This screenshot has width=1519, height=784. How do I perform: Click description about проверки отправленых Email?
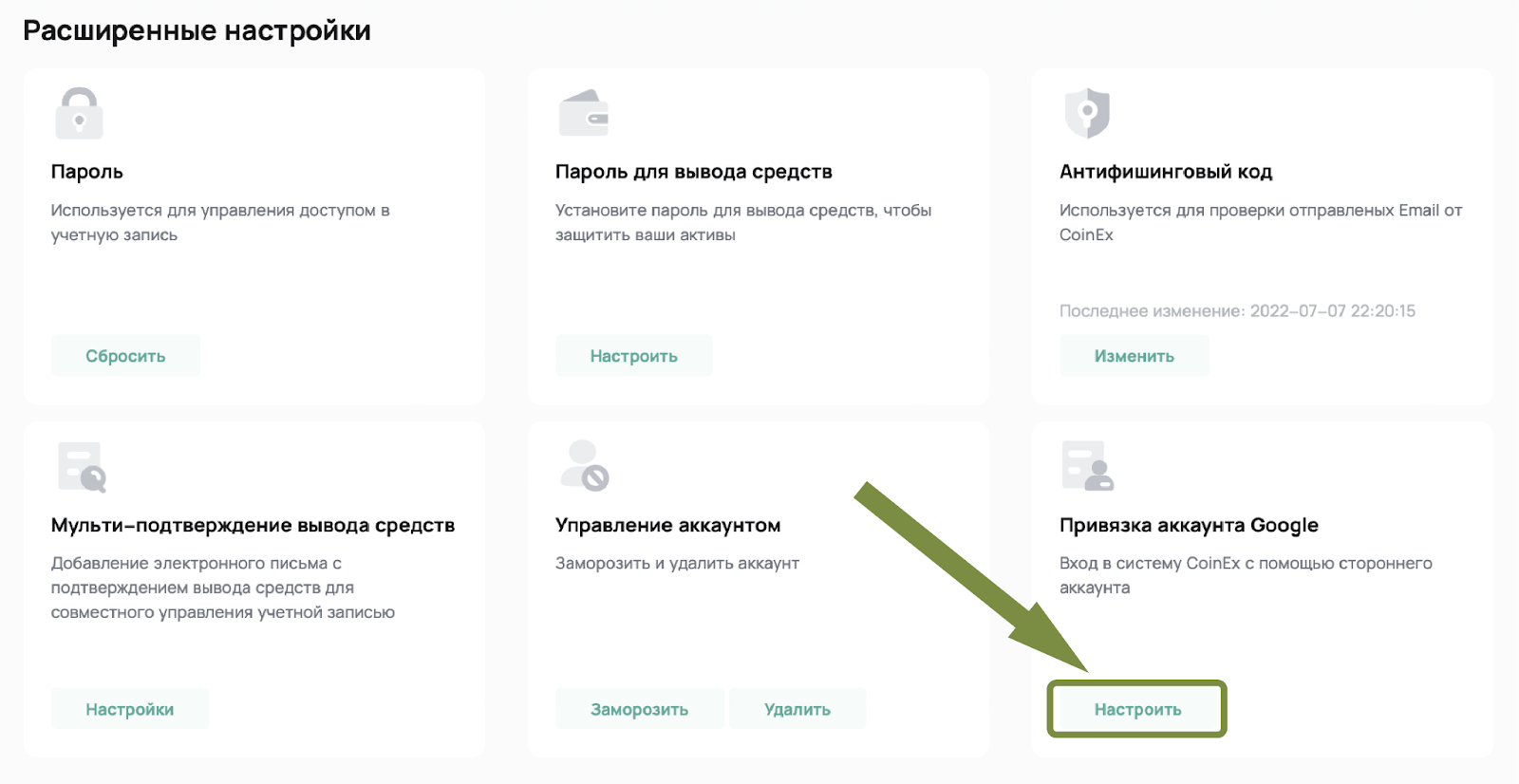[x=1261, y=222]
